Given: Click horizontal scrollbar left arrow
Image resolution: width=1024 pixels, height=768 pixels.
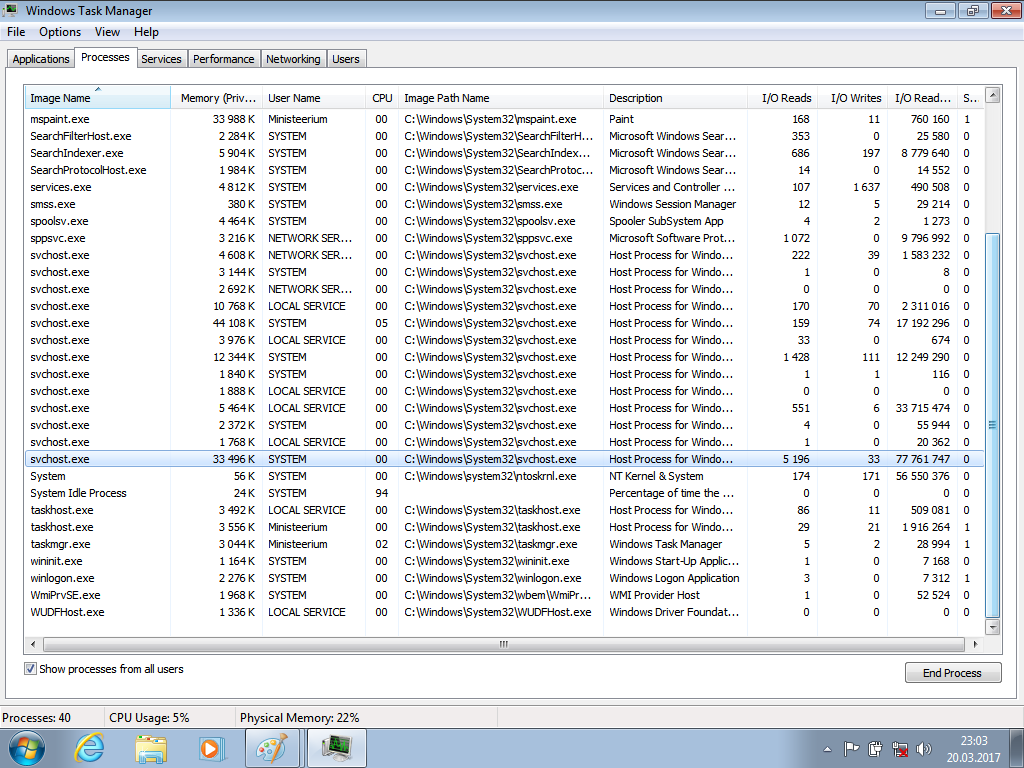Looking at the screenshot, I should tap(33, 644).
